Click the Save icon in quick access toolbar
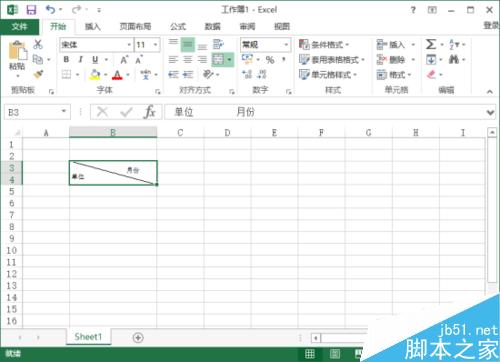The height and width of the screenshot is (362, 500). coord(31,10)
